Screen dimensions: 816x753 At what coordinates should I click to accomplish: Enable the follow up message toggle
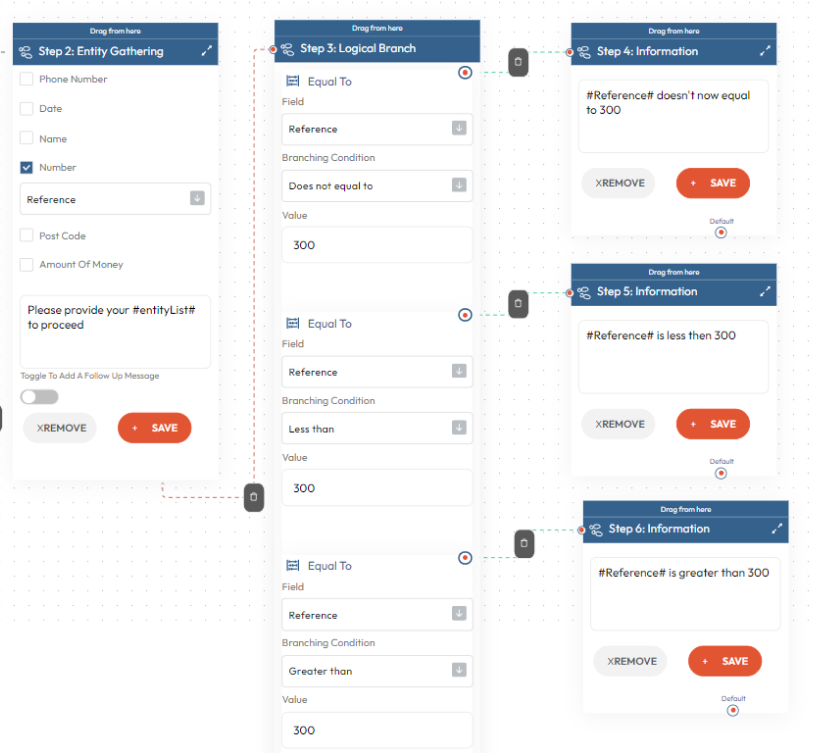40,397
